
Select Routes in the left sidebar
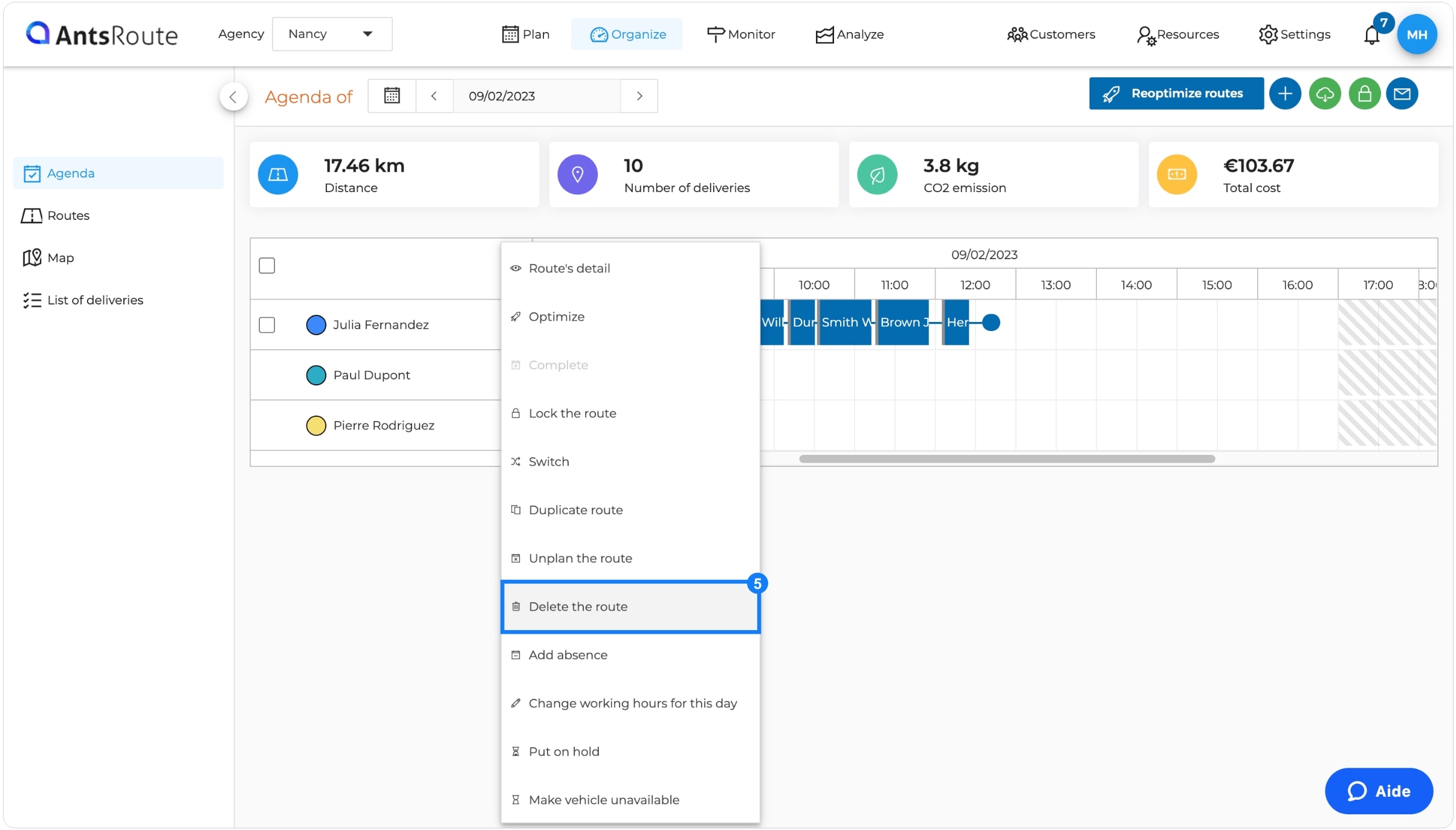coord(68,215)
